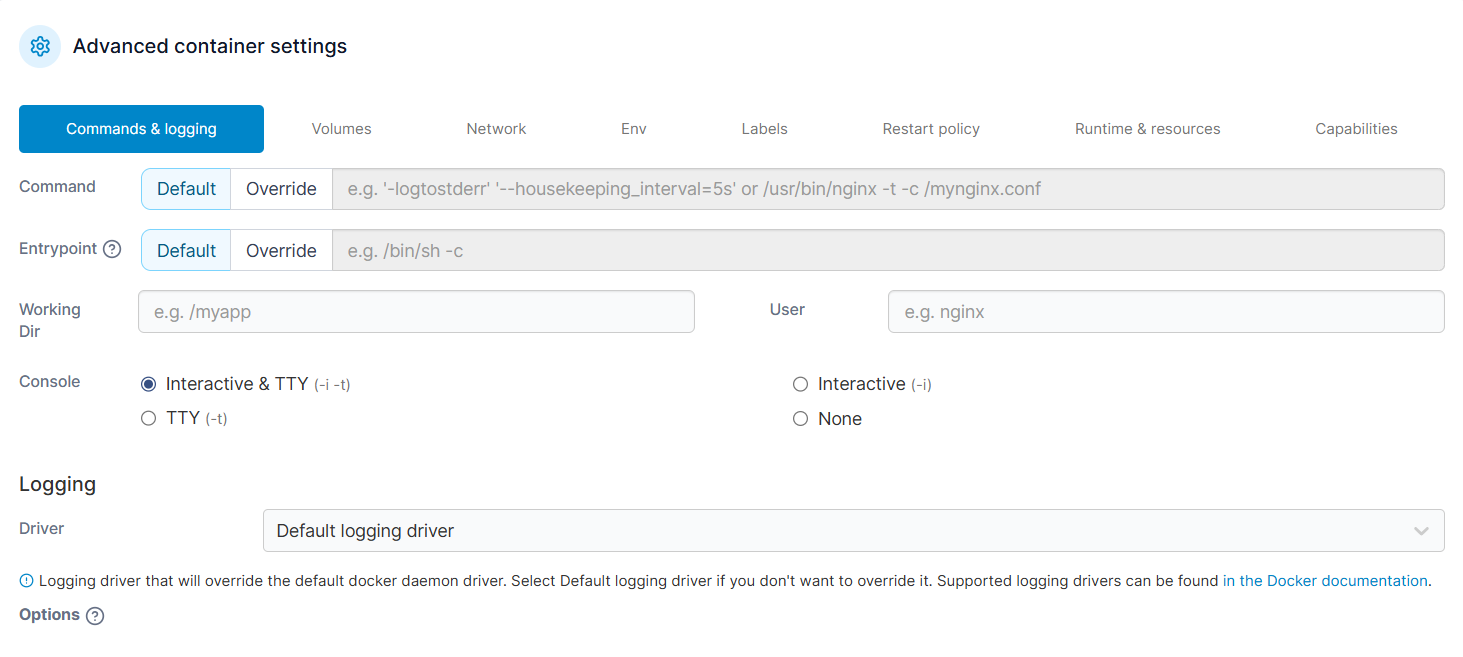The height and width of the screenshot is (657, 1463).
Task: Open the Runtime & resources tab
Action: pyautogui.click(x=1147, y=129)
